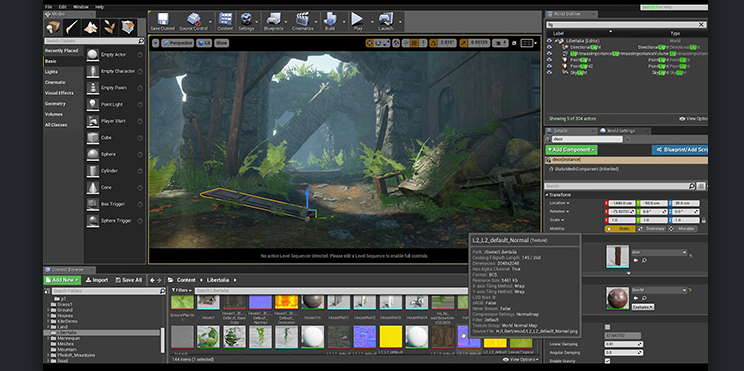This screenshot has width=744, height=371.
Task: Place an Empty Actor from the list
Action: pos(114,55)
